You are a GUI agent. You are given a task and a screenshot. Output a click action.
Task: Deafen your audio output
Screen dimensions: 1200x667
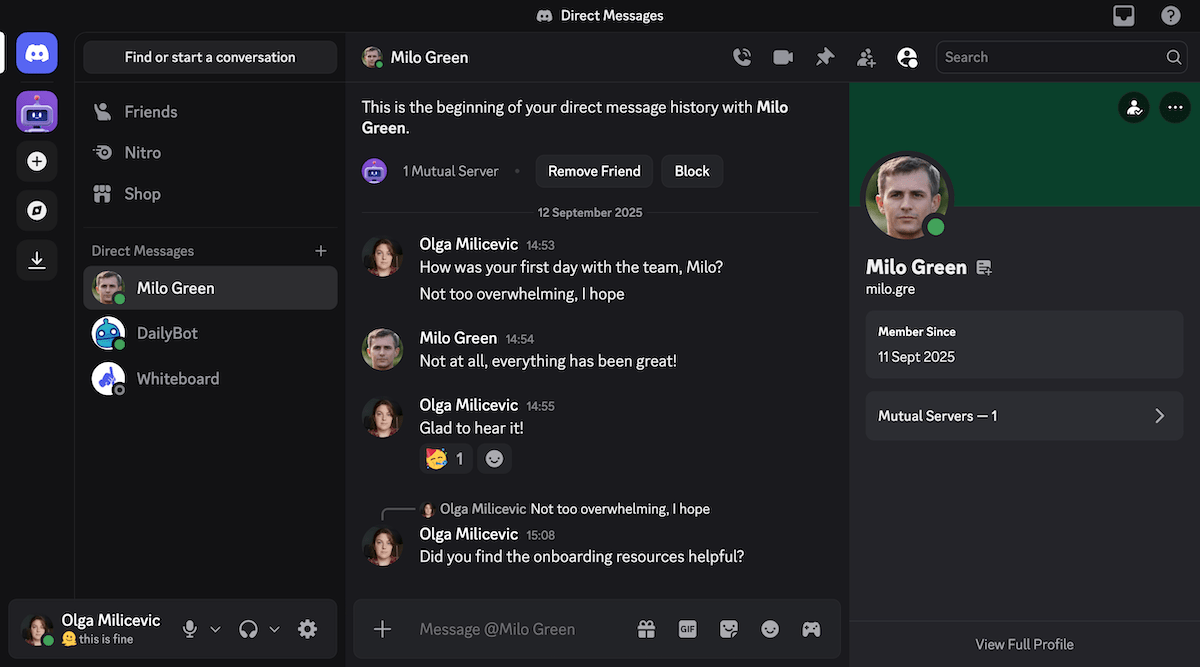pos(247,629)
